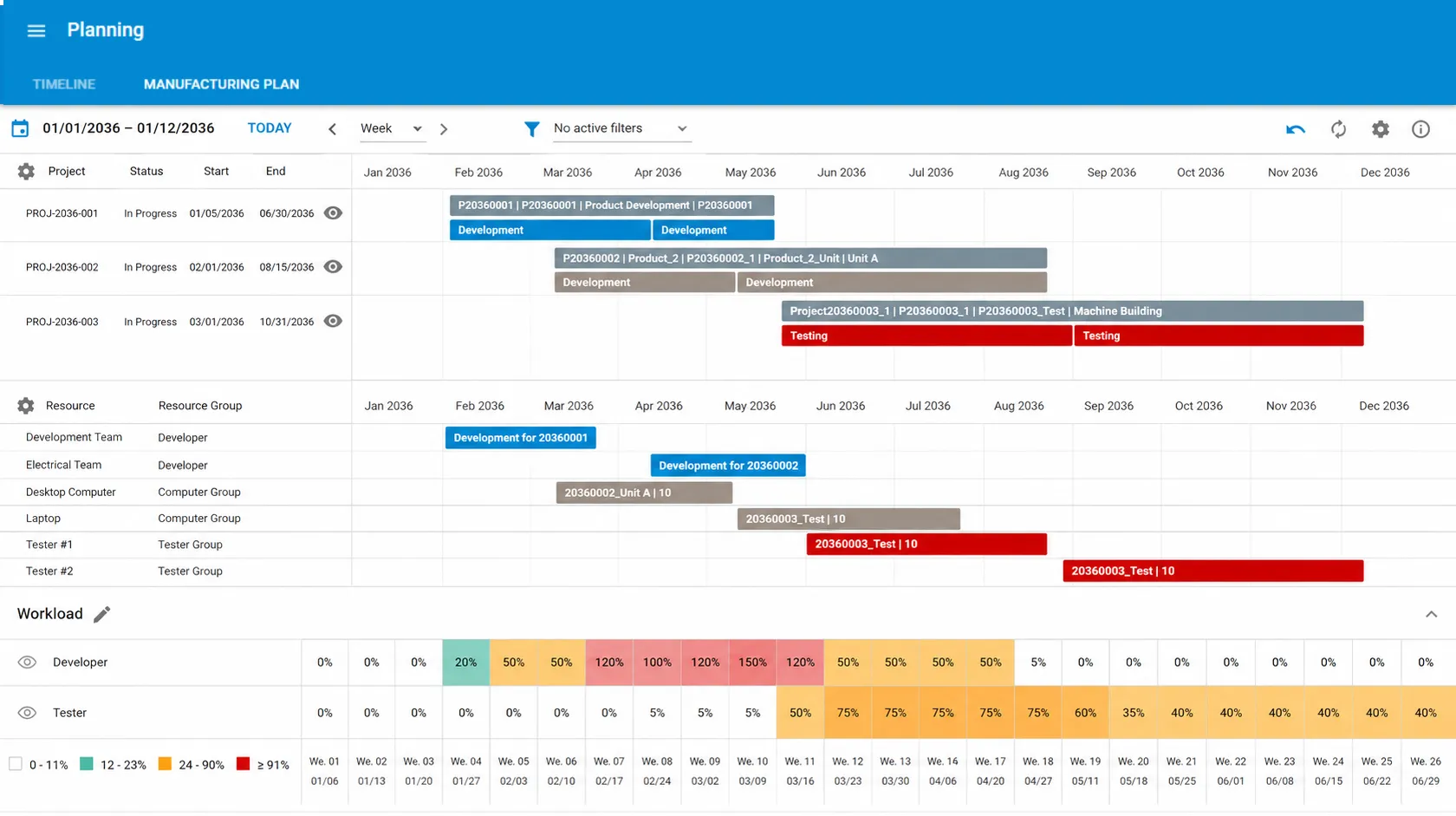Select Development for 20360002 resource bar
The width and height of the screenshot is (1456, 816).
[728, 466]
